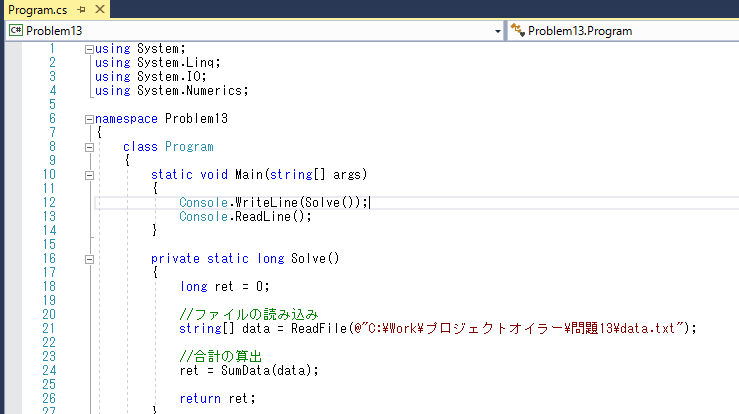Click 'return ret;' statement
This screenshot has width=739, height=414.
pos(217,398)
